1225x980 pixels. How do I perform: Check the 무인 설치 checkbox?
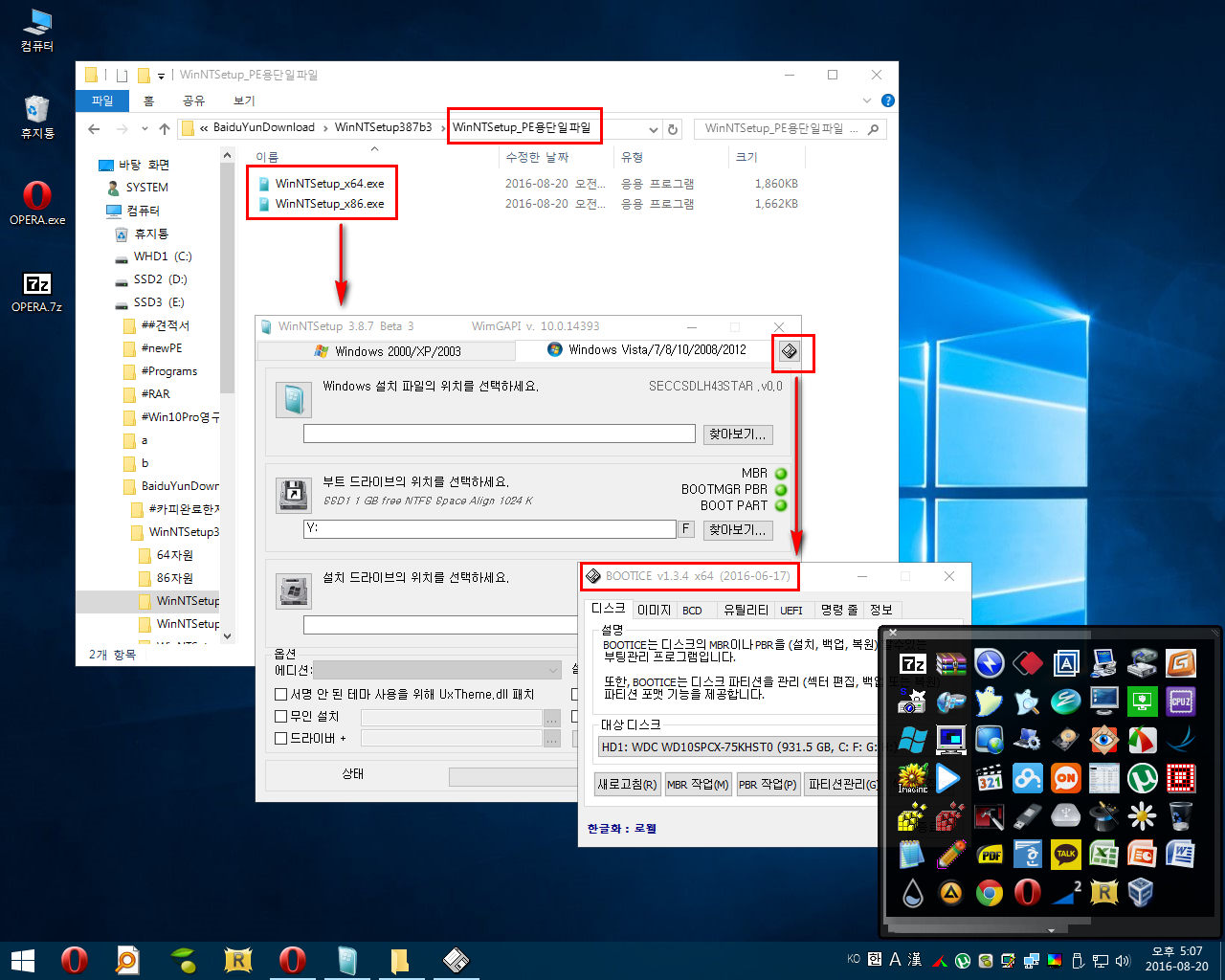281,716
